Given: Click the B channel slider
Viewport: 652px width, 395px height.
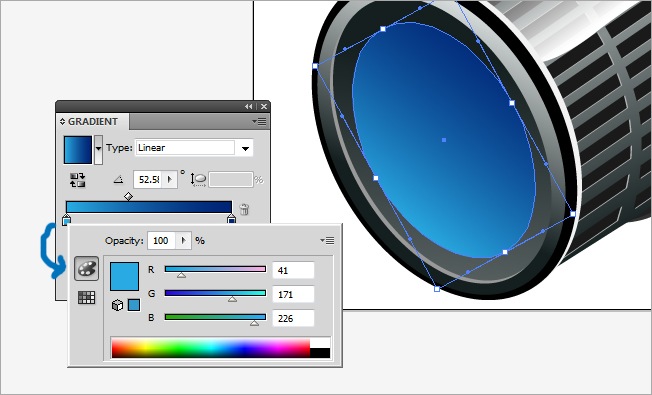Looking at the screenshot, I should [x=215, y=317].
